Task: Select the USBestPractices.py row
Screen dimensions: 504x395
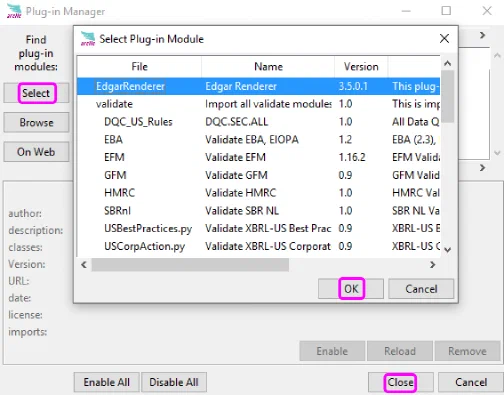Action: (x=259, y=228)
